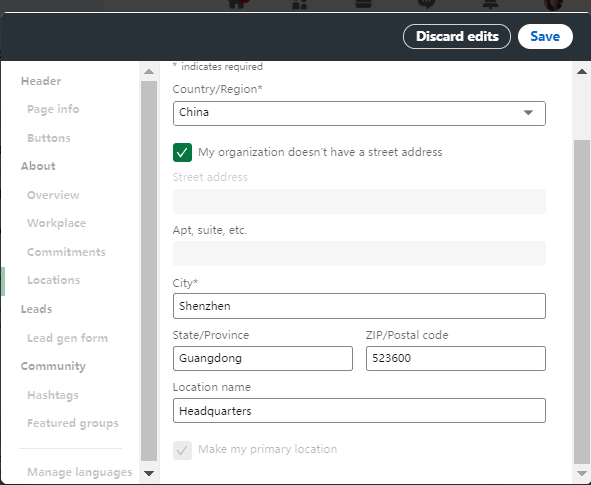Open the Lead gen form section
Screen dimensions: 591x485
pos(67,338)
